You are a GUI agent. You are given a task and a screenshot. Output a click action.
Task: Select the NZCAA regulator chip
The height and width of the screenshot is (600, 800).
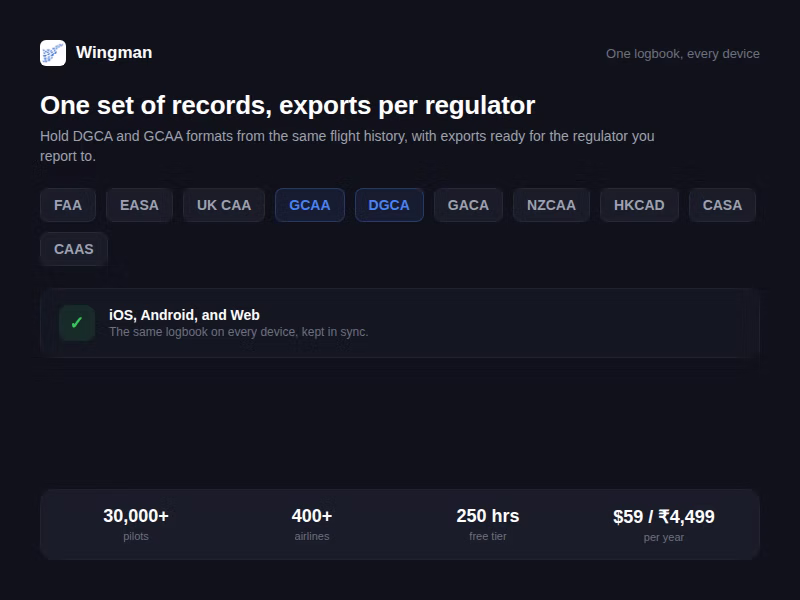pos(552,205)
